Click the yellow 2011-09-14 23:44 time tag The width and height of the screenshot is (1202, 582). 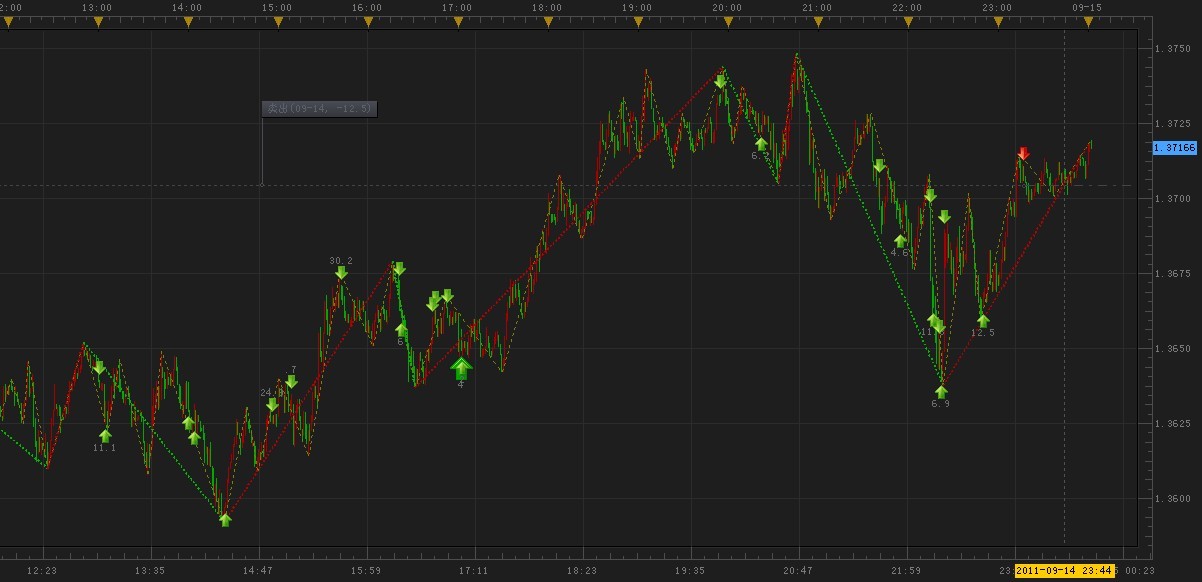(x=1063, y=570)
